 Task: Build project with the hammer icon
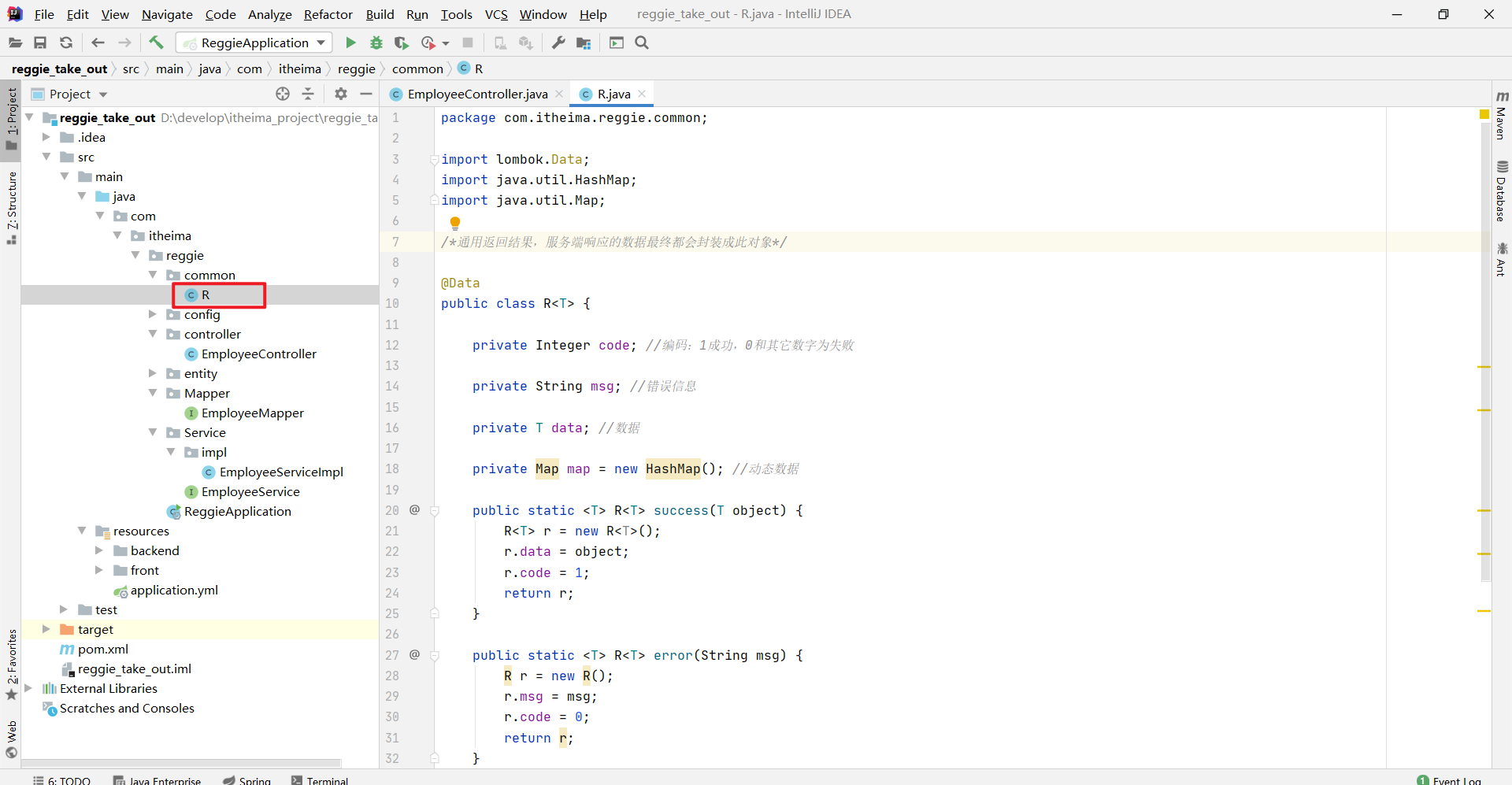point(156,43)
